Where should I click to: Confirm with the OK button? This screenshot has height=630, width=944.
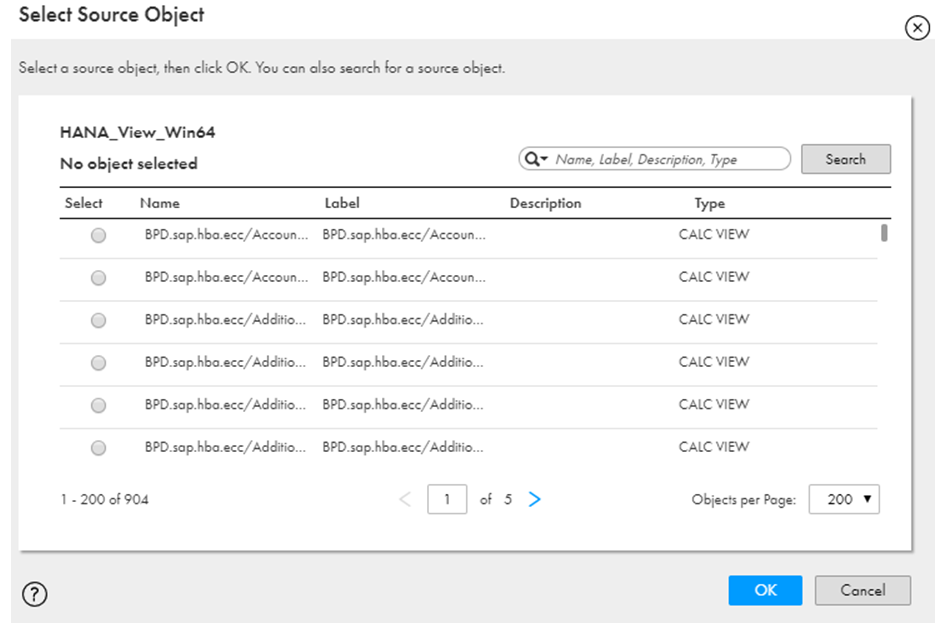point(765,590)
